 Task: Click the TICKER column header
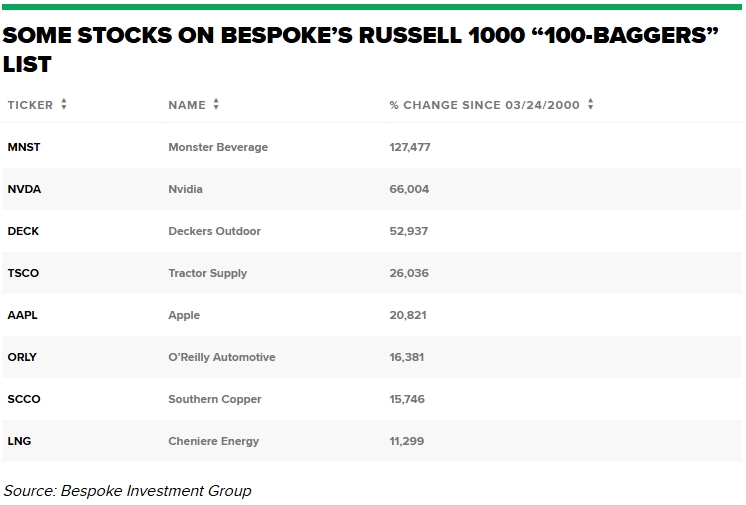pos(30,105)
